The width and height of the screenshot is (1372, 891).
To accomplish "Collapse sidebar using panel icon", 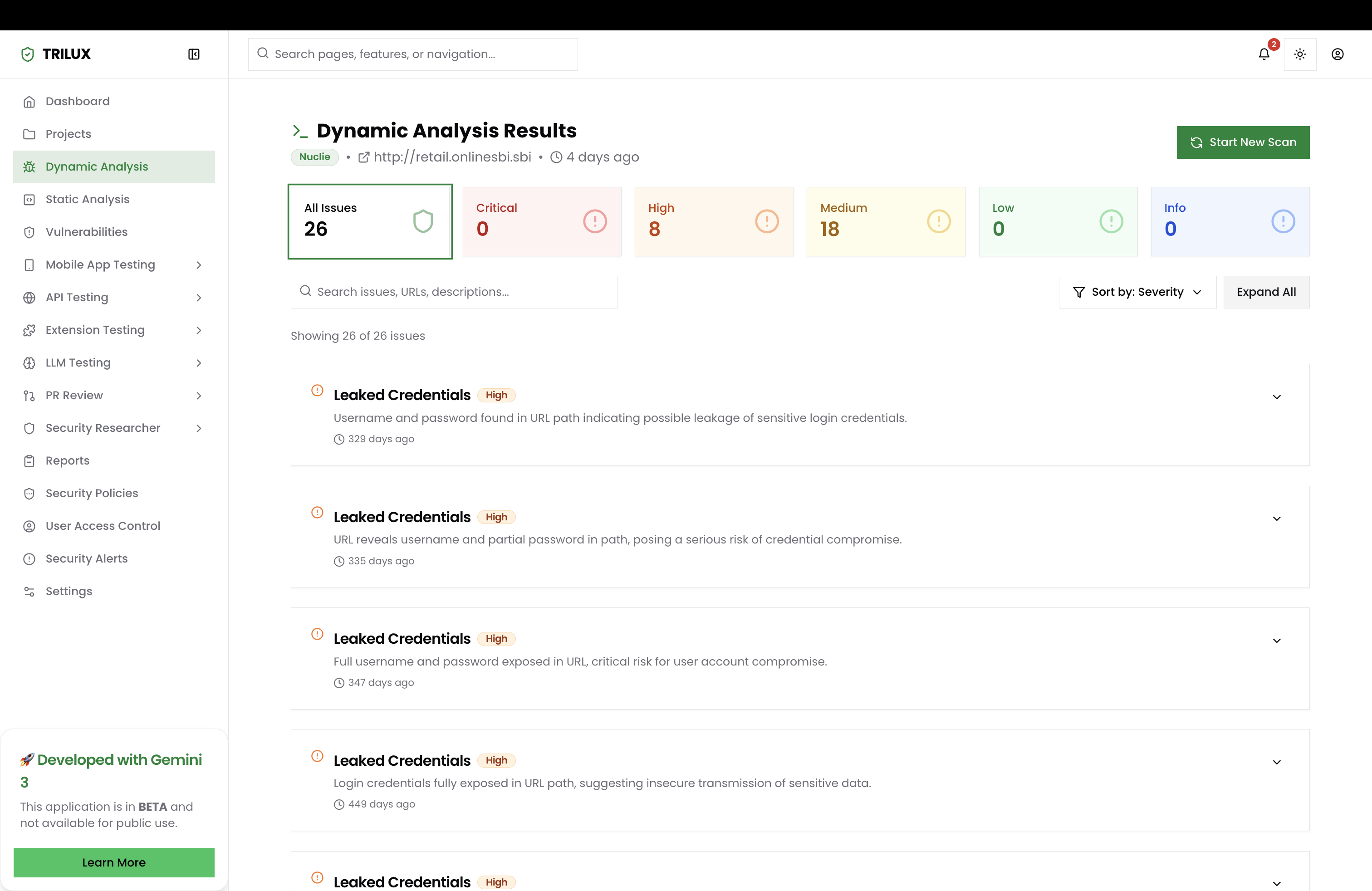I will (x=194, y=54).
